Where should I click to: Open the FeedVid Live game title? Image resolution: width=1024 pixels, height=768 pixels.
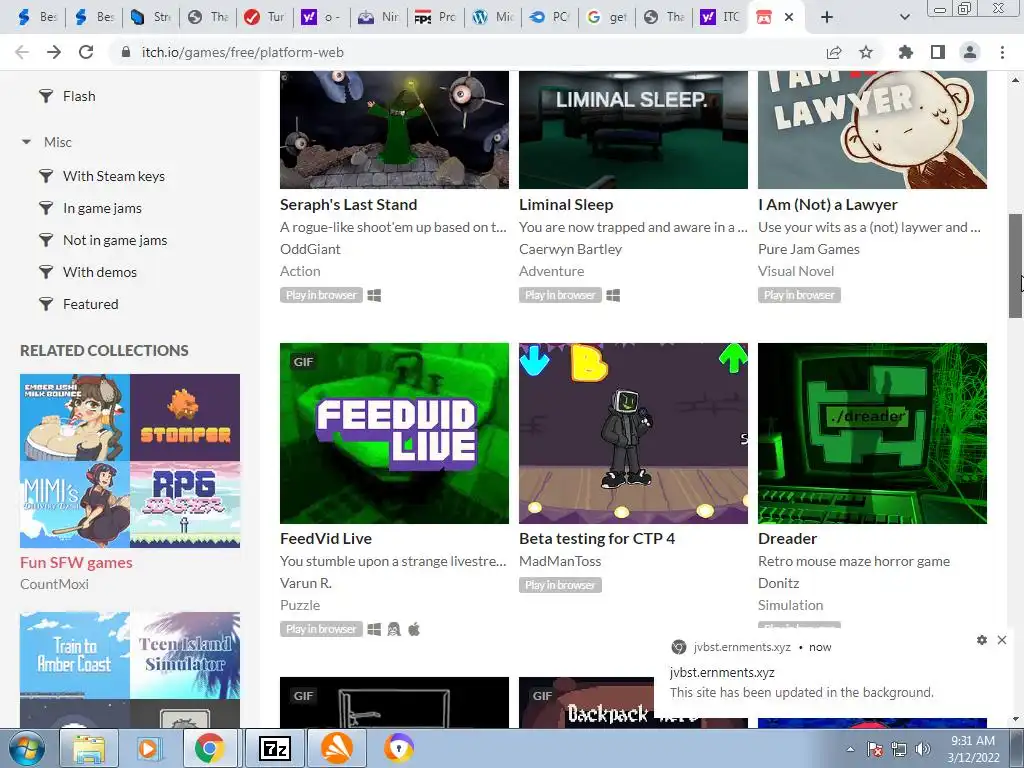326,539
